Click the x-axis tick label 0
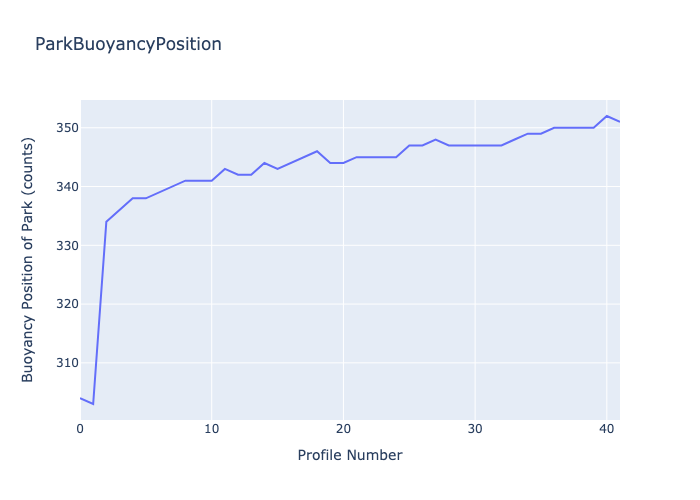 81,429
